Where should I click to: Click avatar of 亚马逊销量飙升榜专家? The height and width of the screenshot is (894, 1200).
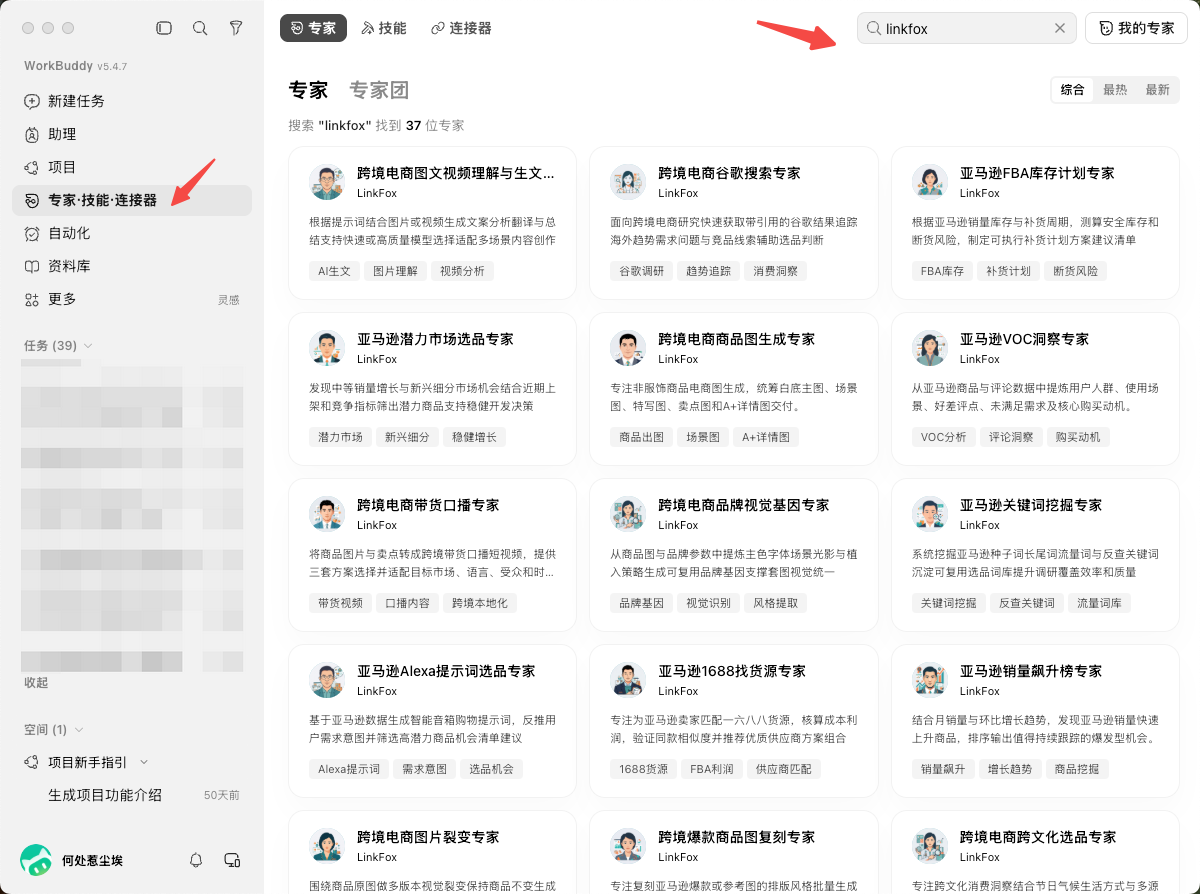(930, 680)
